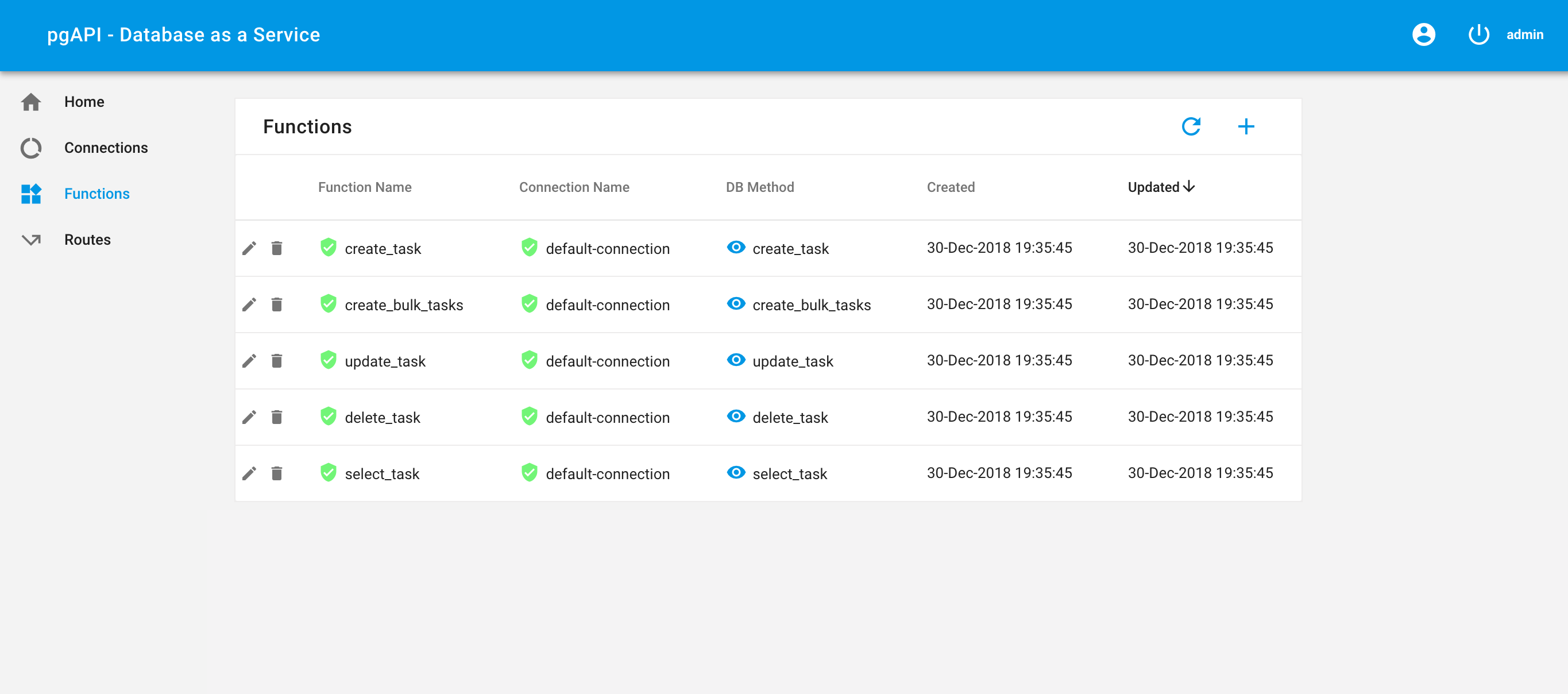Screen dimensions: 1568x694
Task: Click green shield beside delete_task name
Action: [x=328, y=417]
